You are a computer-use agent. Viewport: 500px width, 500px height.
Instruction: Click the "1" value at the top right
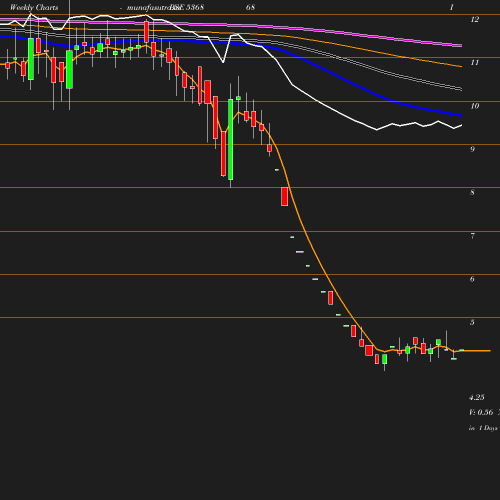452,7
